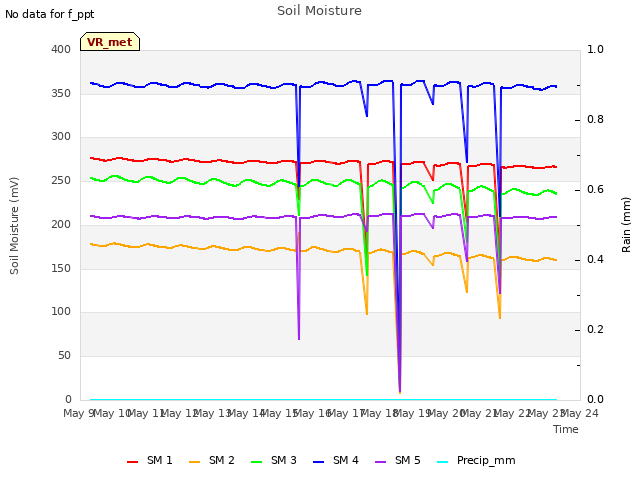Image resolution: width=640 pixels, height=480 pixels.
Task: Click the Soil Moisture (mV) axis title
Action: 14,226
